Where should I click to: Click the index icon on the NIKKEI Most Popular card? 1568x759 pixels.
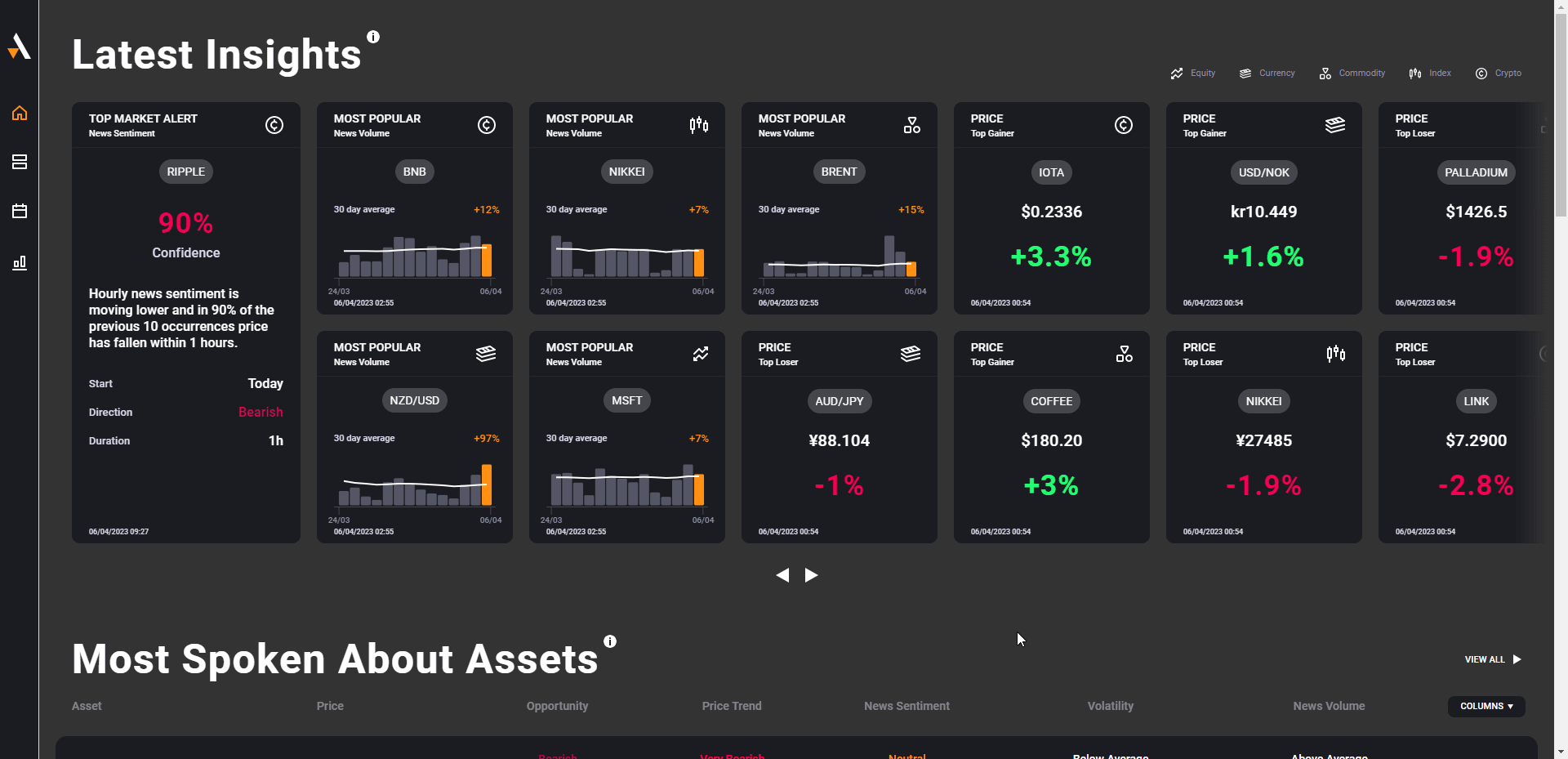[699, 124]
